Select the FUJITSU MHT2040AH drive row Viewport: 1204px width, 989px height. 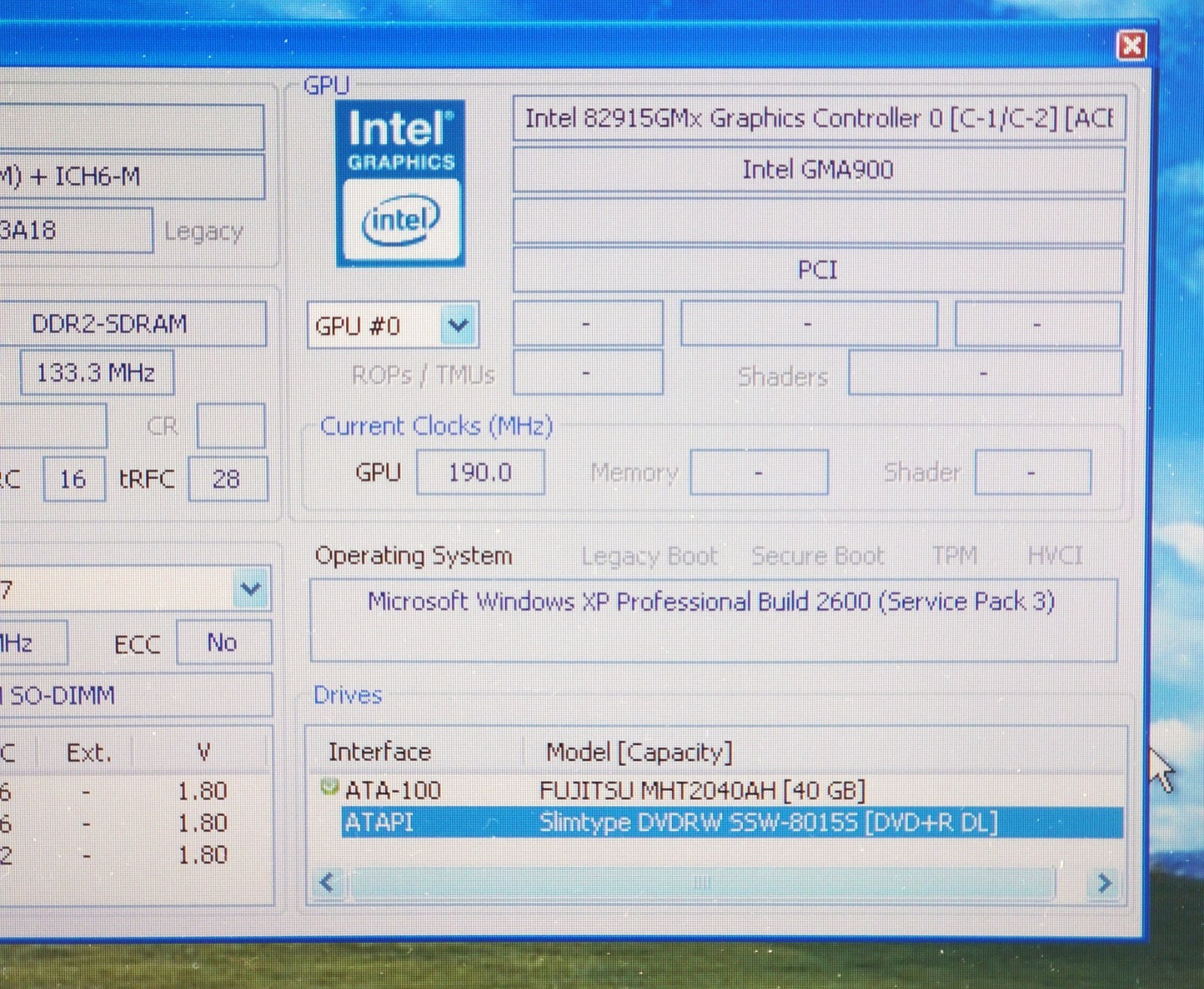point(701,790)
